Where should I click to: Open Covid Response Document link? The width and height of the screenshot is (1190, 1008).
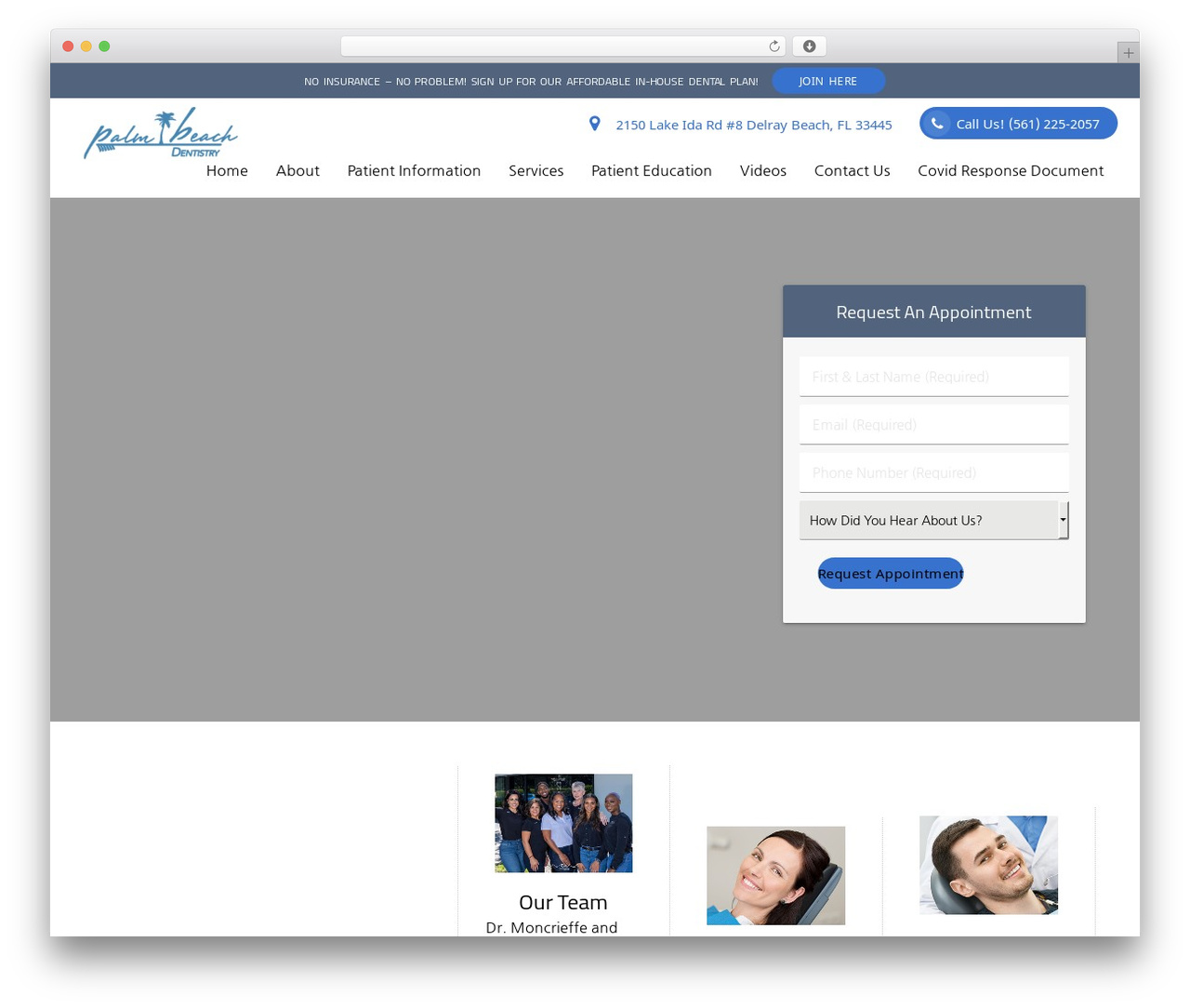(x=1011, y=171)
